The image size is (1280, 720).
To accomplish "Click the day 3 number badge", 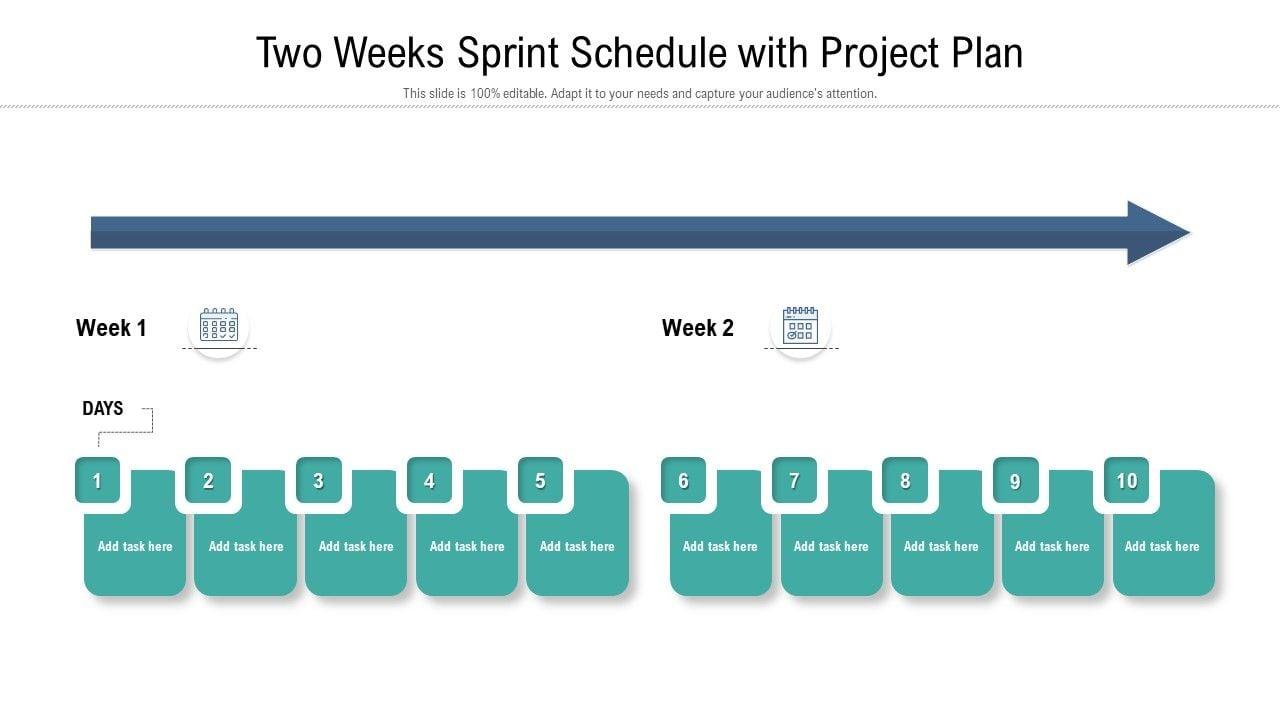I will coord(319,481).
